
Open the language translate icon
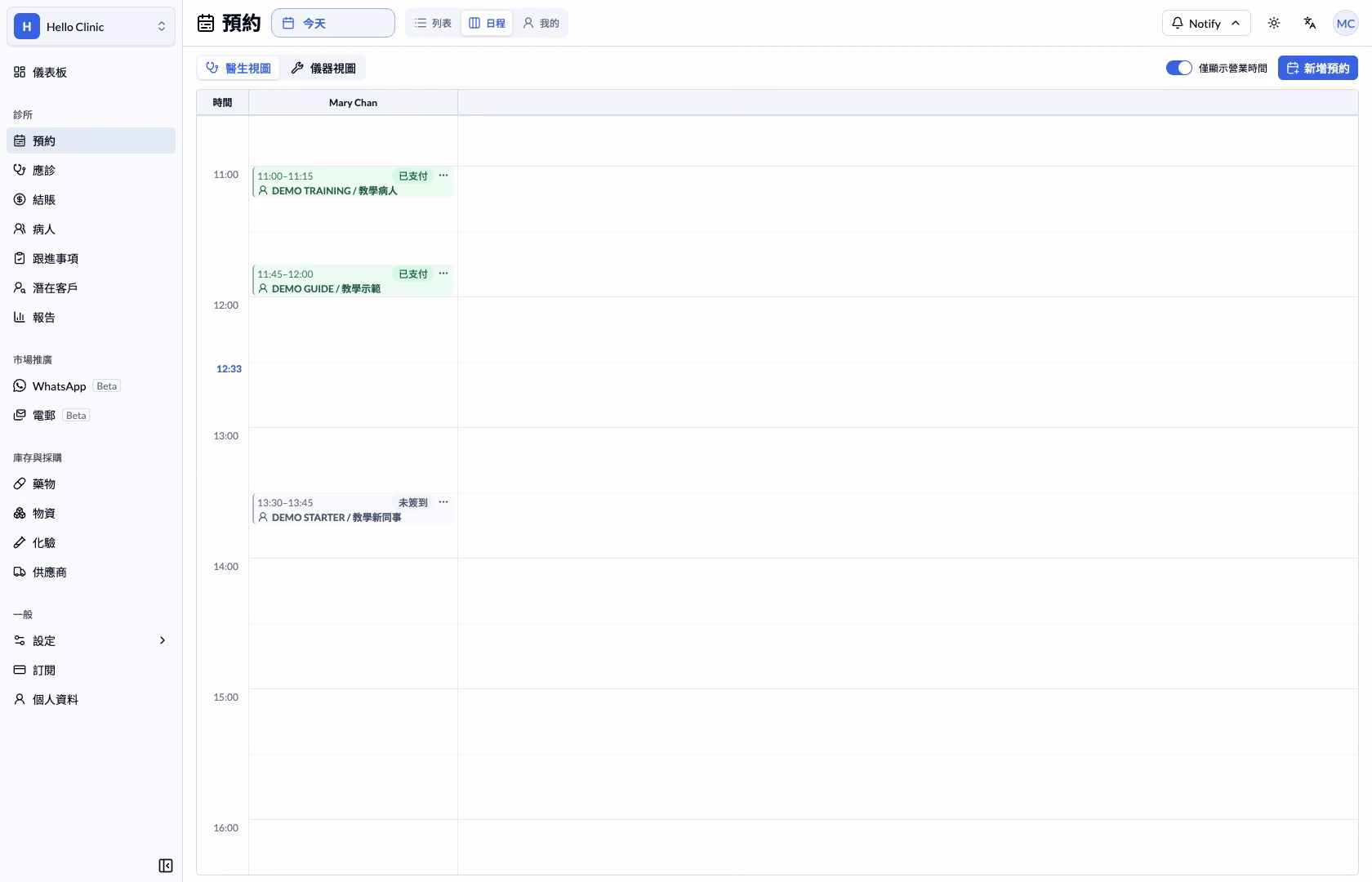pos(1310,23)
